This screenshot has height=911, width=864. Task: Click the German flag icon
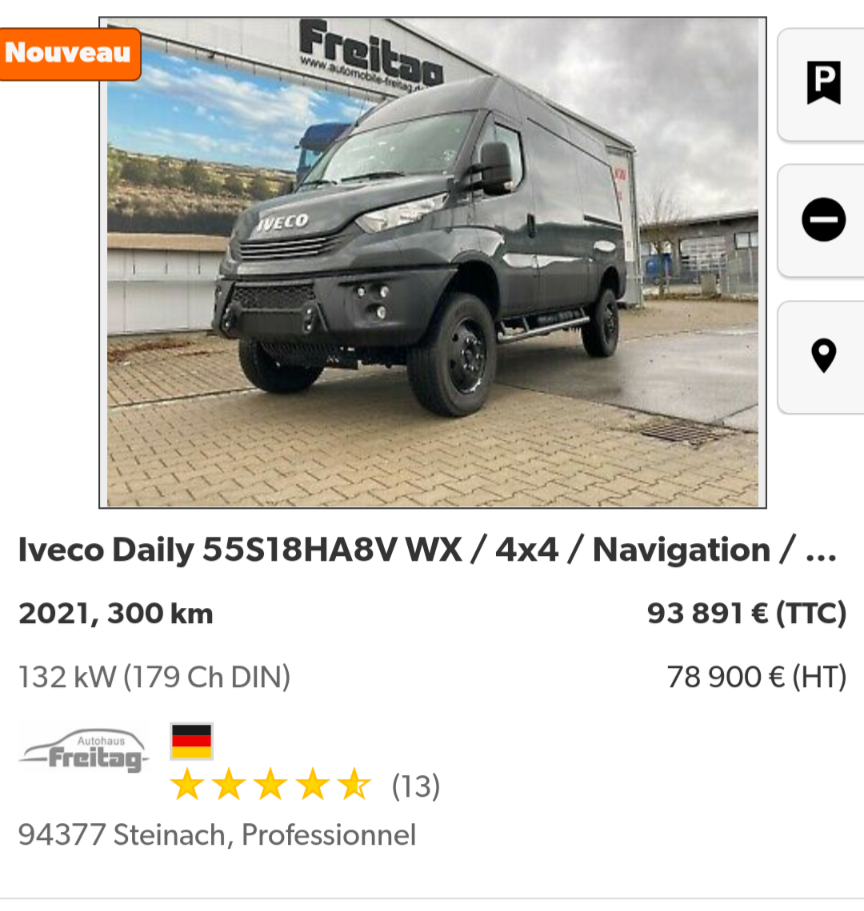pyautogui.click(x=191, y=741)
